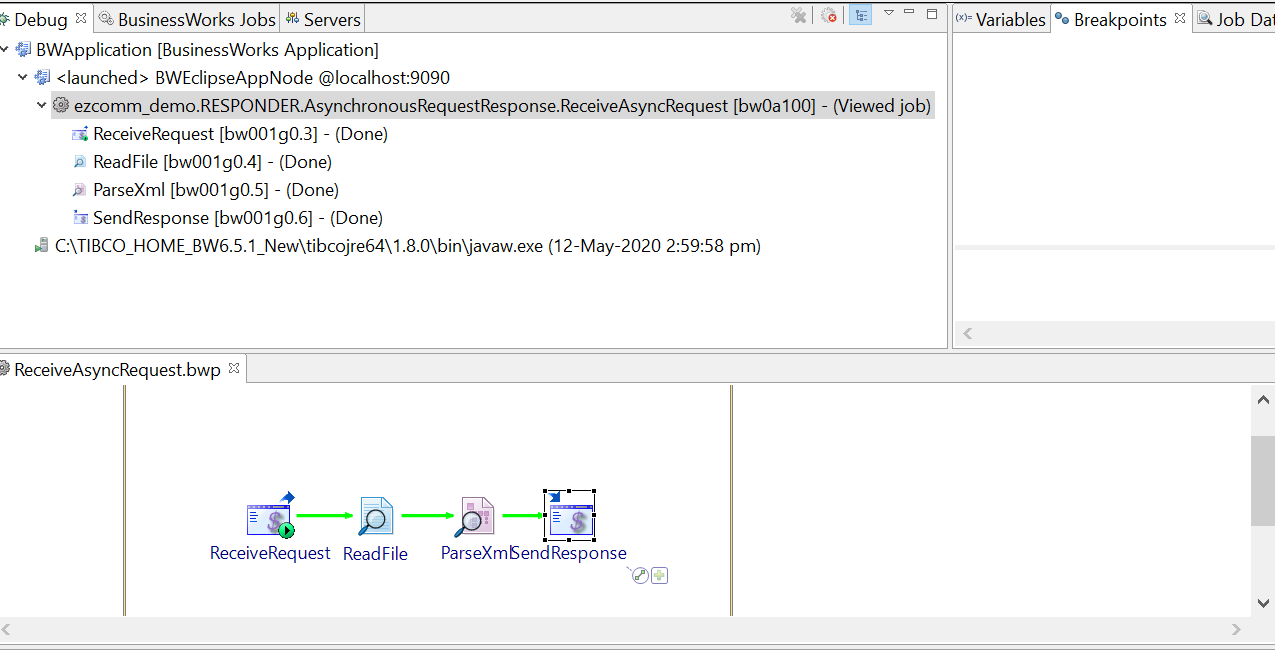Select ReadFile [bw001g0.4] - (Done) row
Image resolution: width=1275 pixels, height=650 pixels.
click(212, 161)
